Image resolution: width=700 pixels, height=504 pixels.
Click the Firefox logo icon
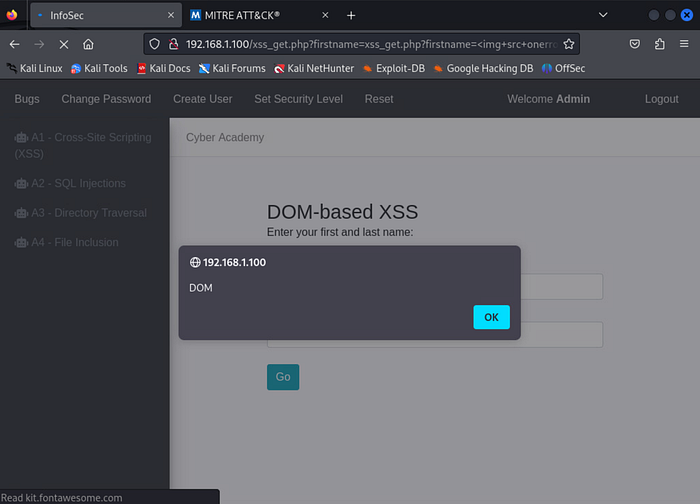click(x=12, y=15)
